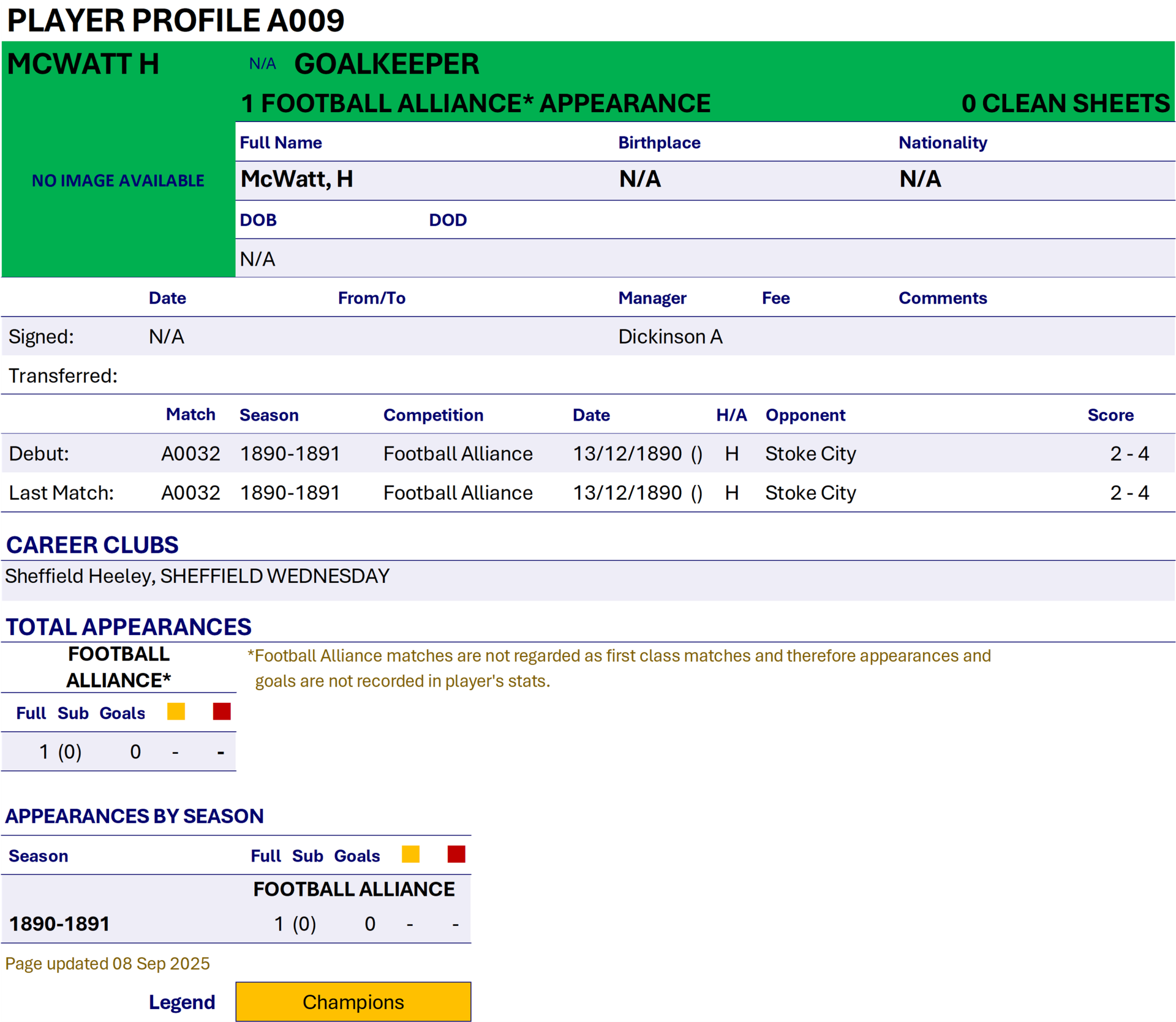Screen dimensions: 1176x1022
Task: Click the Opponent column header
Action: [805, 415]
